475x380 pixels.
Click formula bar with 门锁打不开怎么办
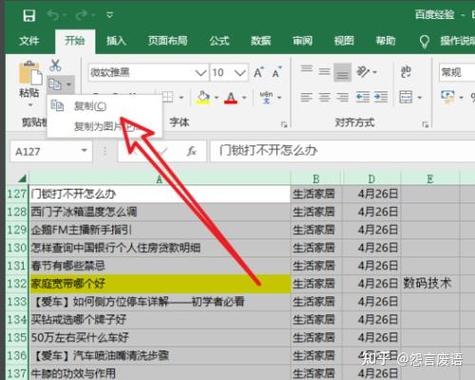342,151
